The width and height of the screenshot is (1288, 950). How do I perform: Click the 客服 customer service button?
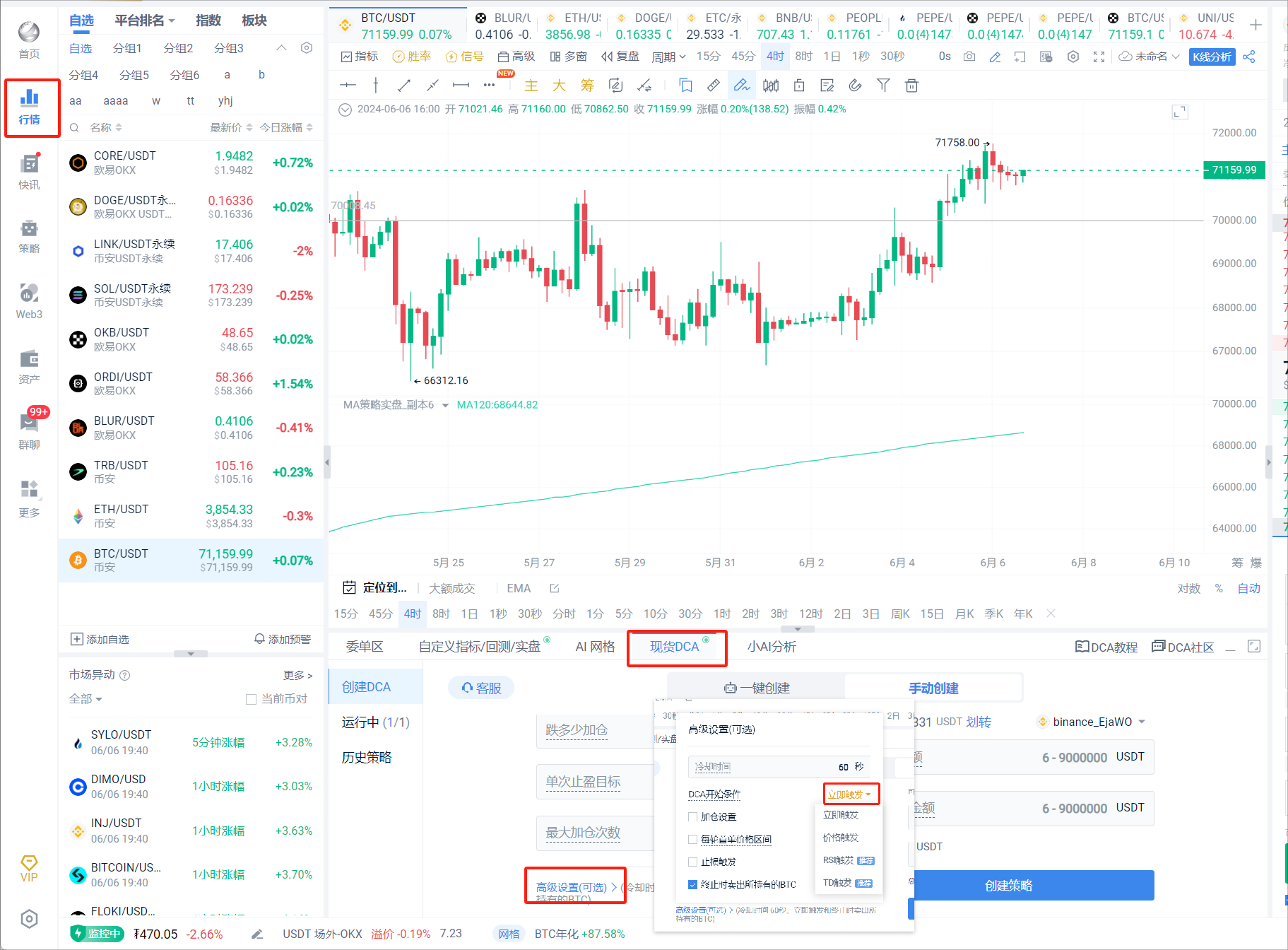(x=481, y=688)
